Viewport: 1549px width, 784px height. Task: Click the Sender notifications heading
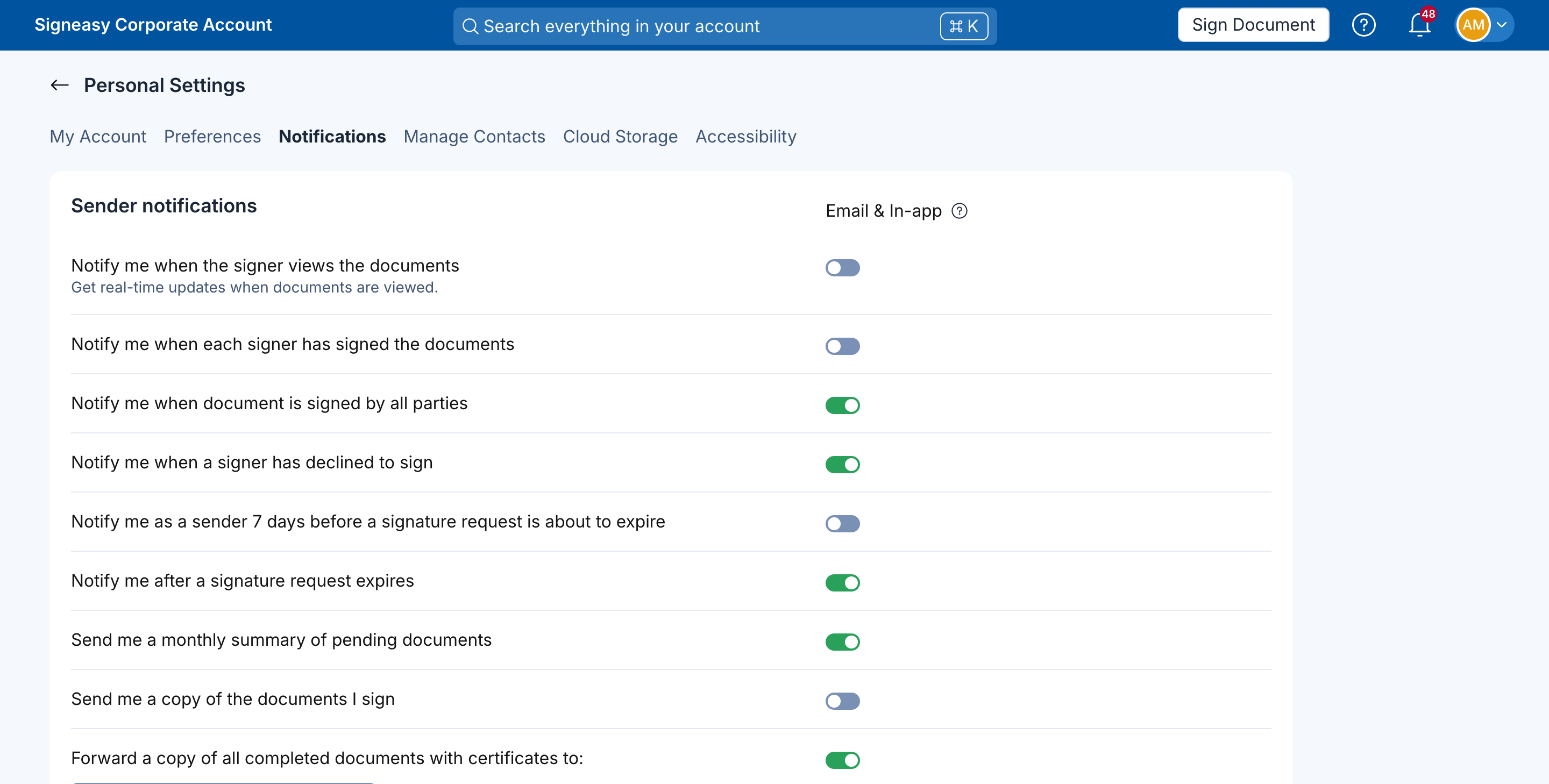[164, 206]
